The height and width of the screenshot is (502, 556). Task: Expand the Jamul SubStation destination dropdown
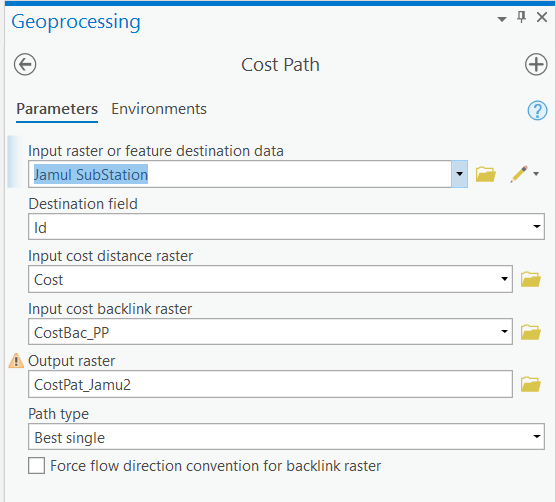tap(459, 174)
